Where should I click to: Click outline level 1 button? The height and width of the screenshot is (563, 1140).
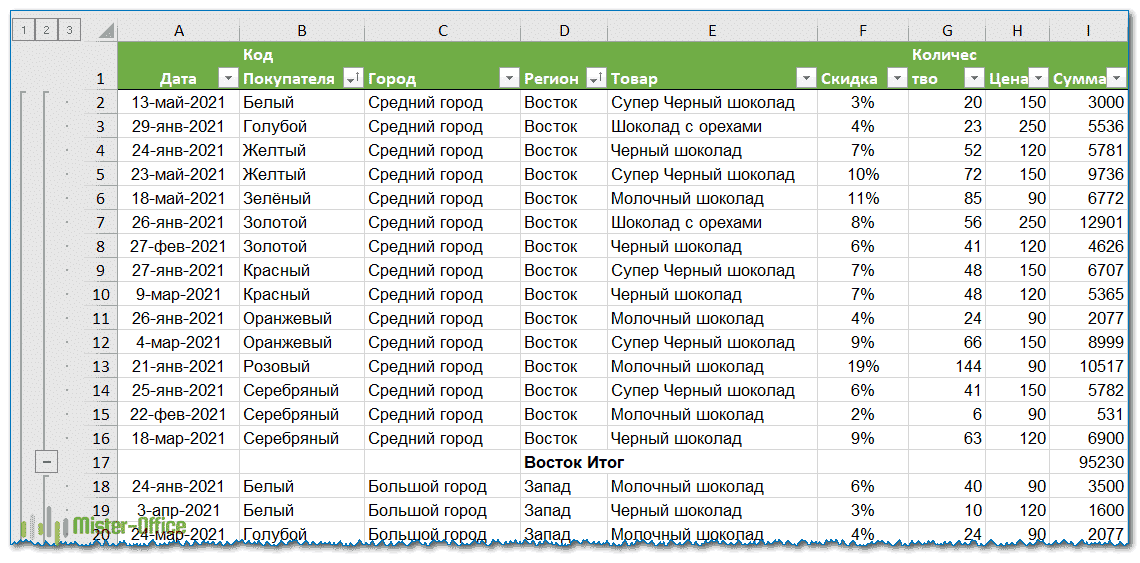(x=23, y=31)
